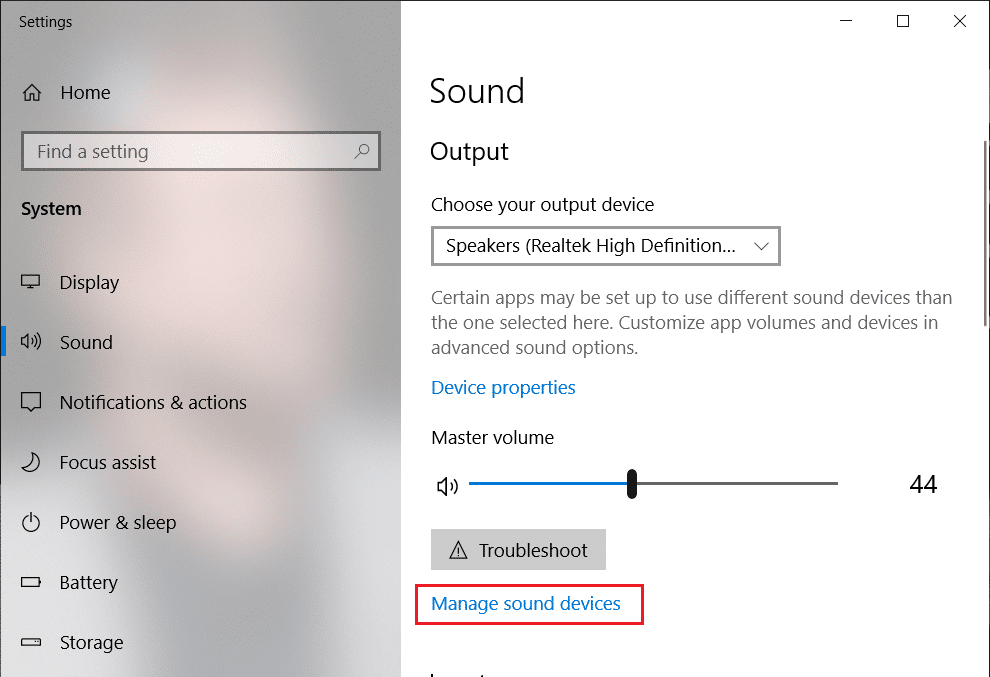Click the vertical scrollbar on the right
This screenshot has width=990, height=677.
(985, 230)
